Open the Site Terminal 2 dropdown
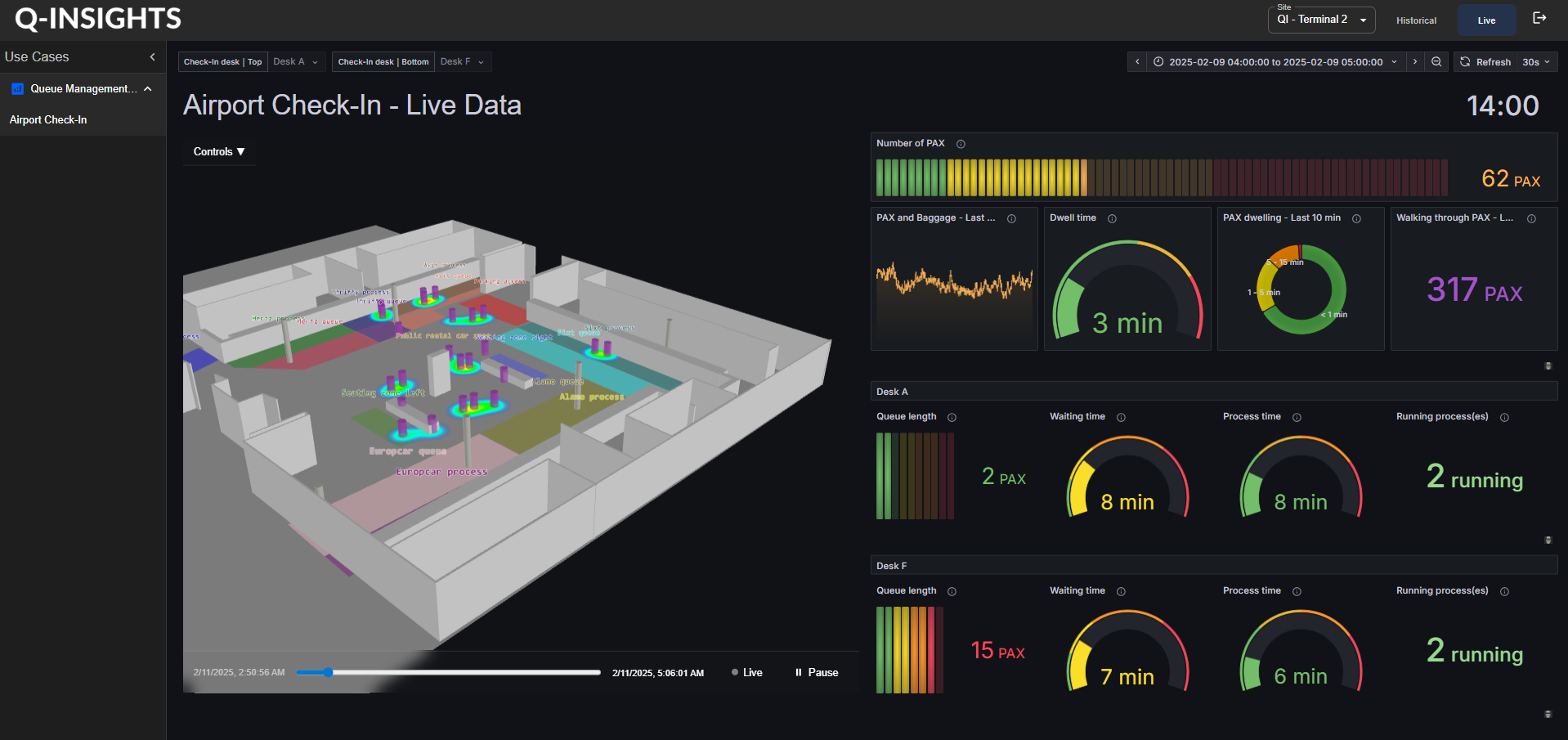This screenshot has width=1568, height=740. coord(1321,20)
